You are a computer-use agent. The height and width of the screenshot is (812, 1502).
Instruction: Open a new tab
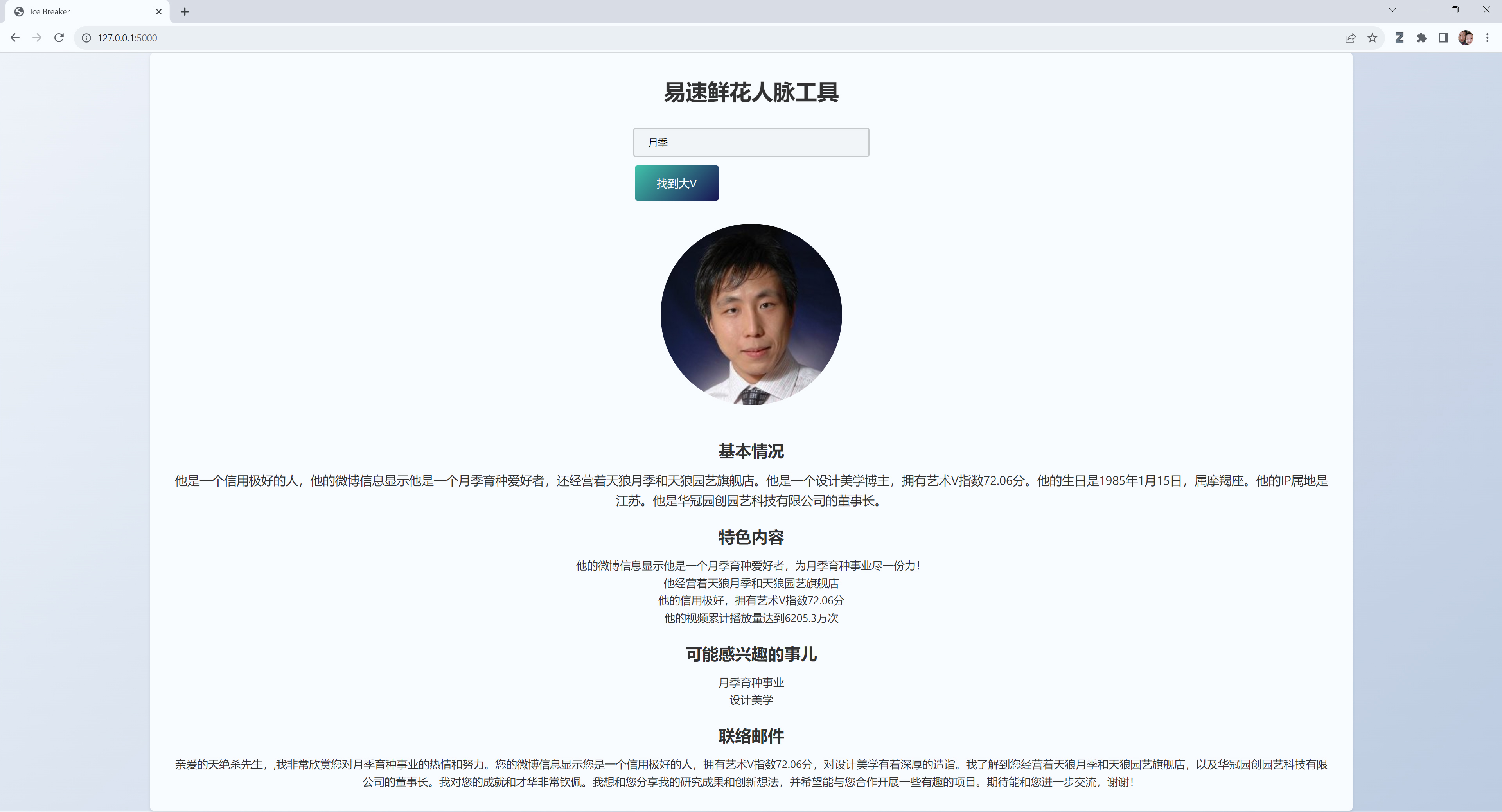(x=185, y=12)
